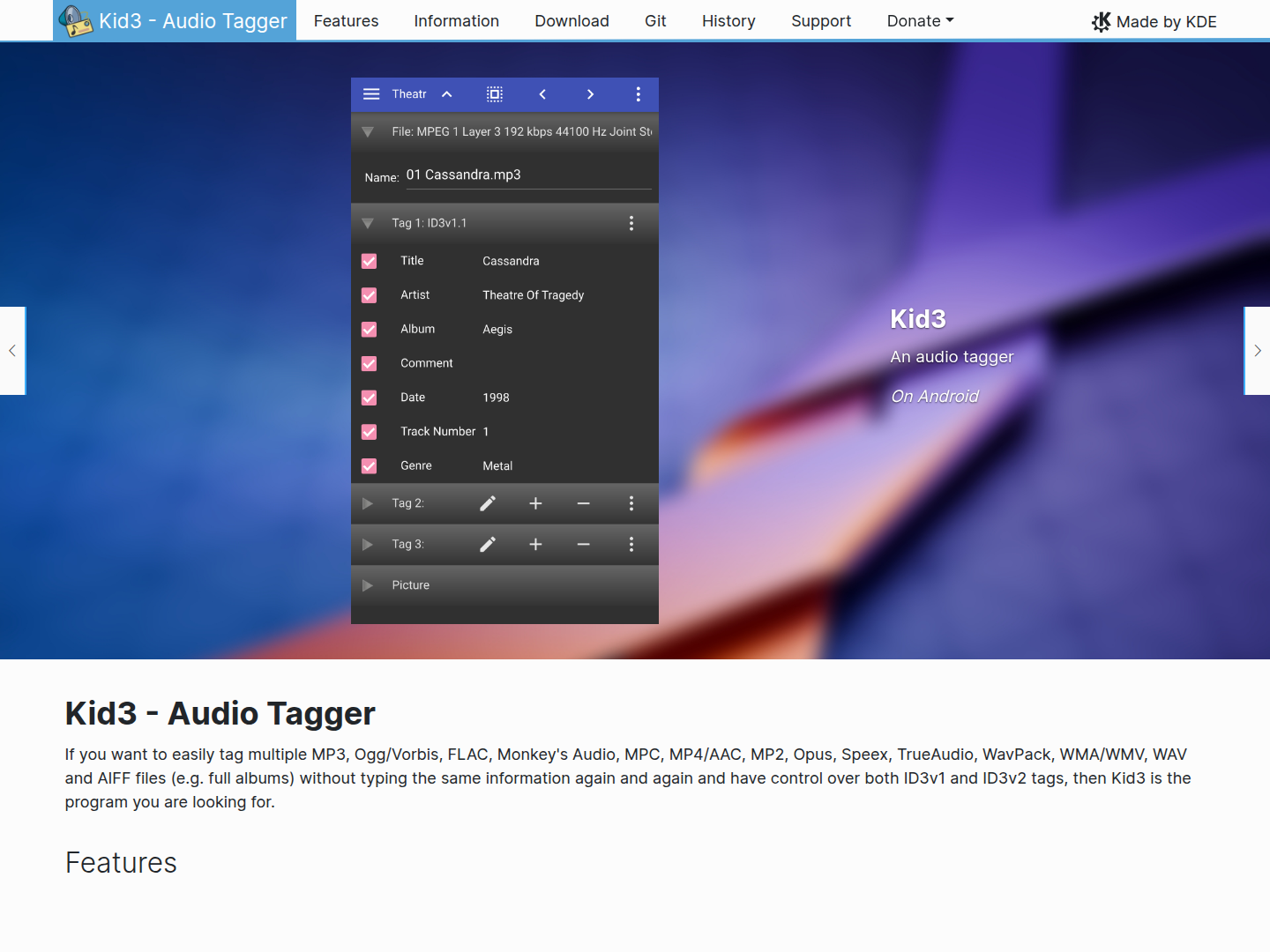Open the hamburger menu in the app screenshot
1270x952 pixels.
pos(371,94)
